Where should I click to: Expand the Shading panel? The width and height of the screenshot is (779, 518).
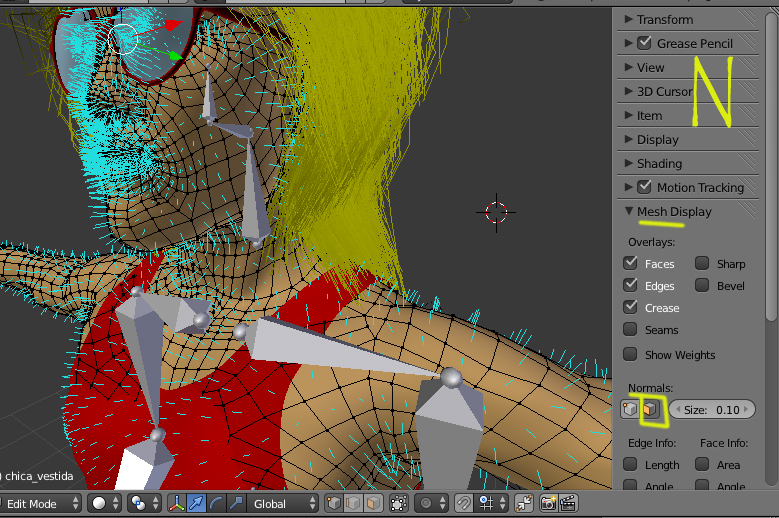tap(659, 163)
